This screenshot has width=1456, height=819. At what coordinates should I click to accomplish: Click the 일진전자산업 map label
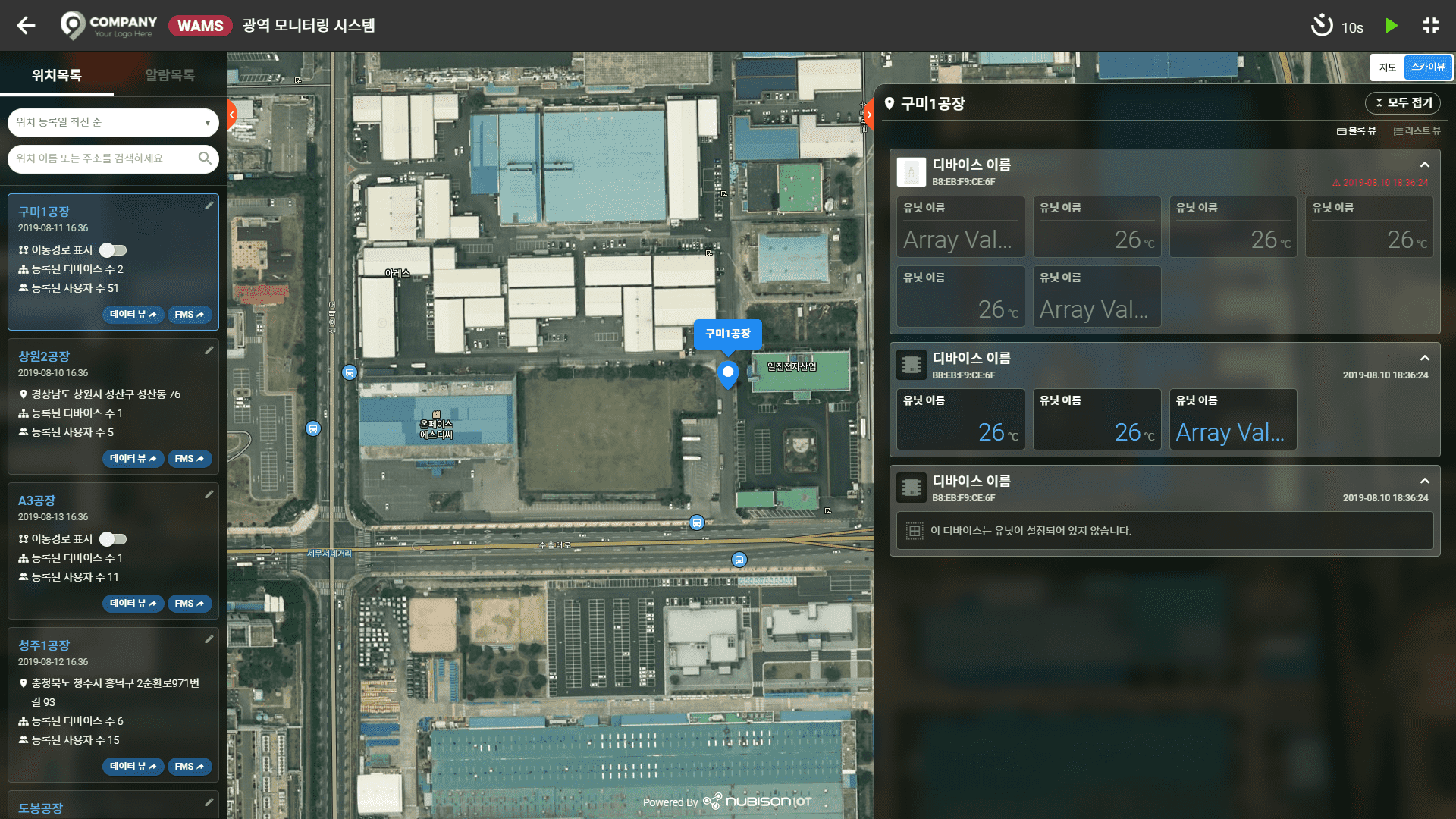coord(792,367)
